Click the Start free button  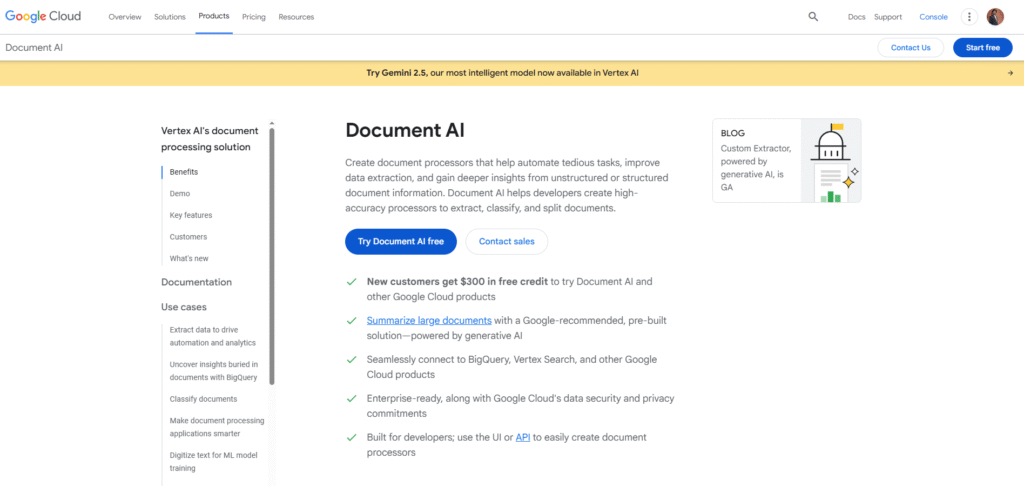pyautogui.click(x=983, y=48)
